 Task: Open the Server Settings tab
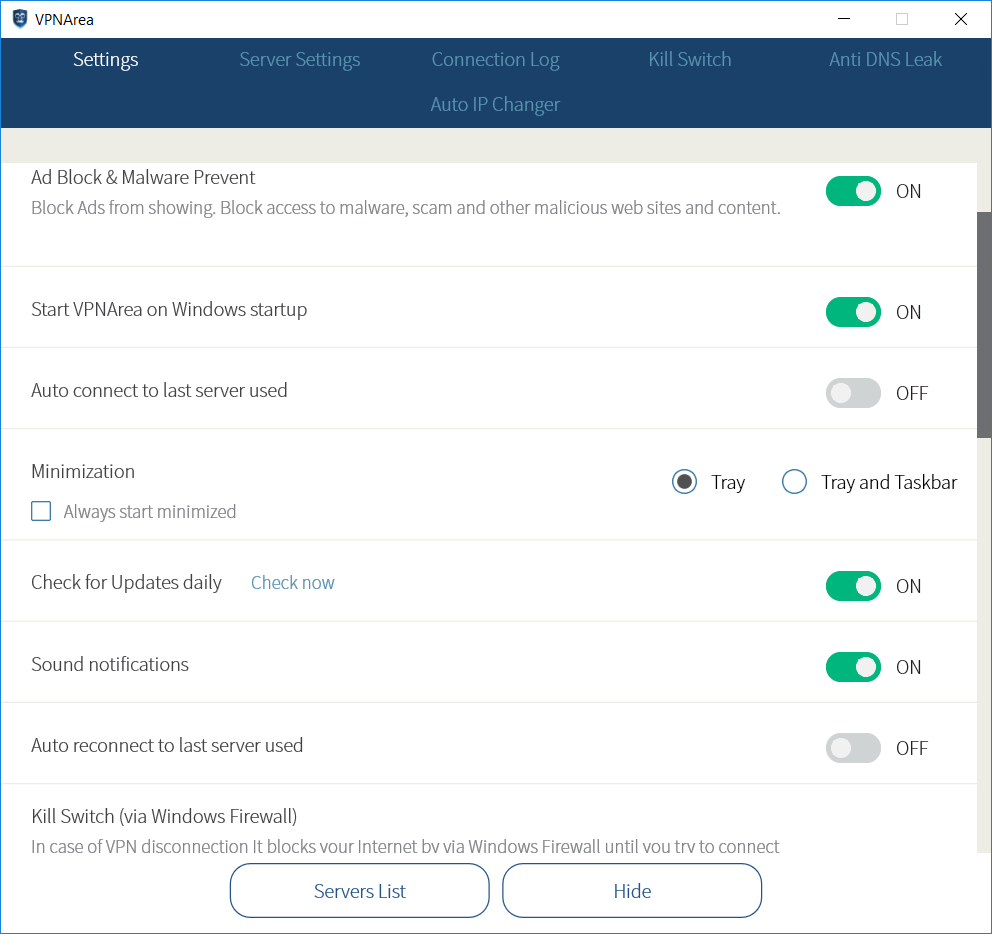pyautogui.click(x=299, y=59)
